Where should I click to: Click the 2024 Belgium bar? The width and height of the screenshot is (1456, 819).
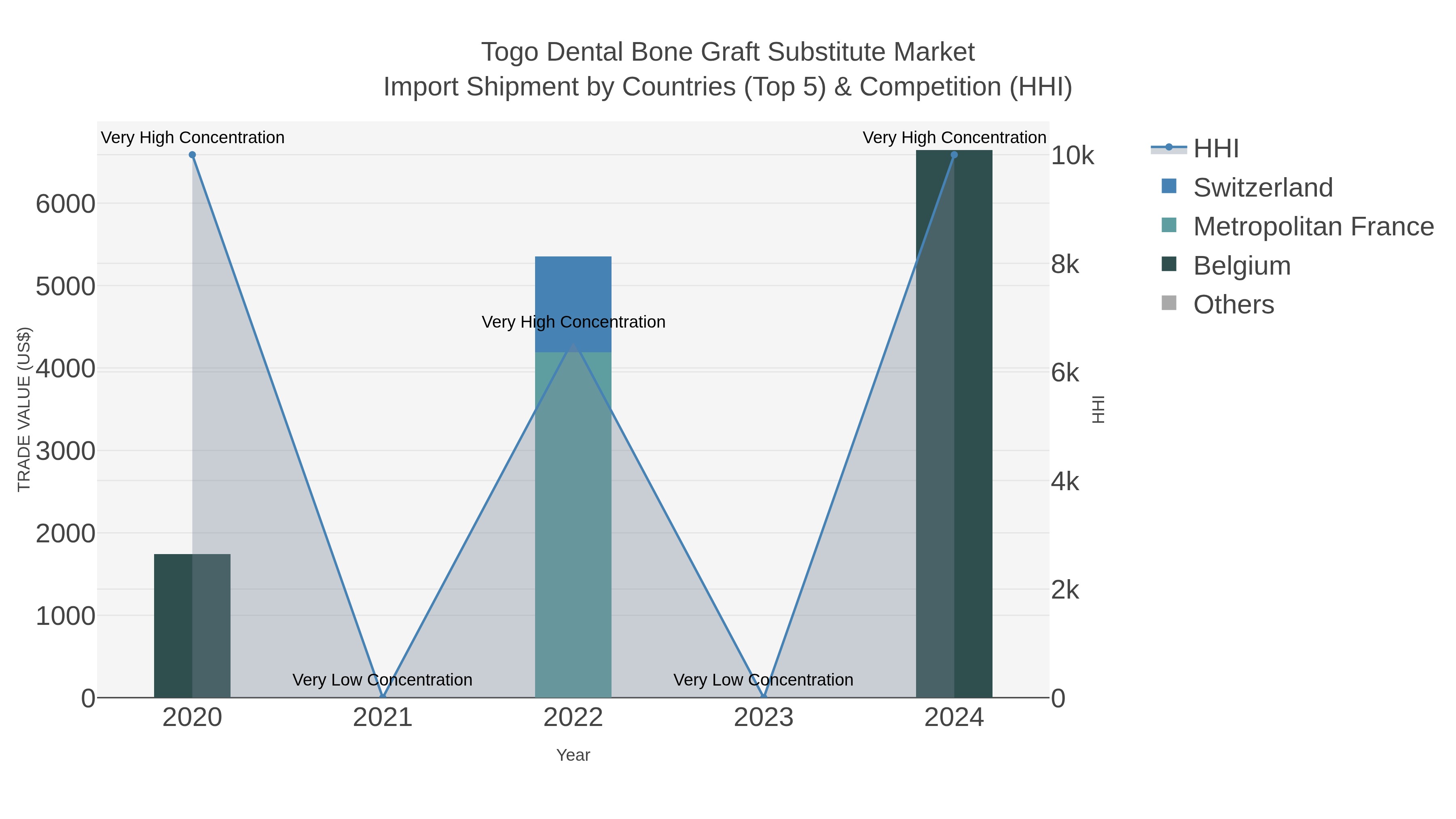pos(954,424)
